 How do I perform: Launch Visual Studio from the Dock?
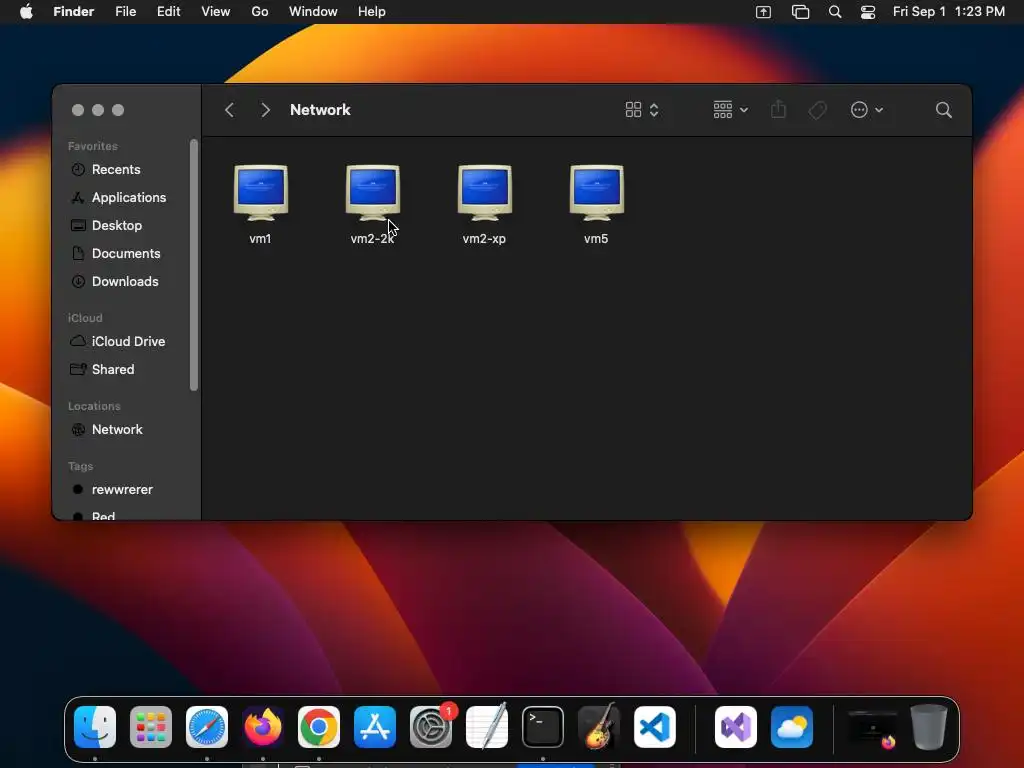point(736,726)
